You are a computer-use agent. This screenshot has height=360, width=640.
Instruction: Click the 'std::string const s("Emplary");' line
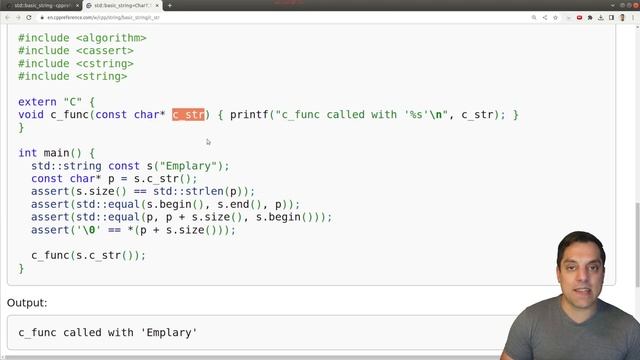pos(130,166)
